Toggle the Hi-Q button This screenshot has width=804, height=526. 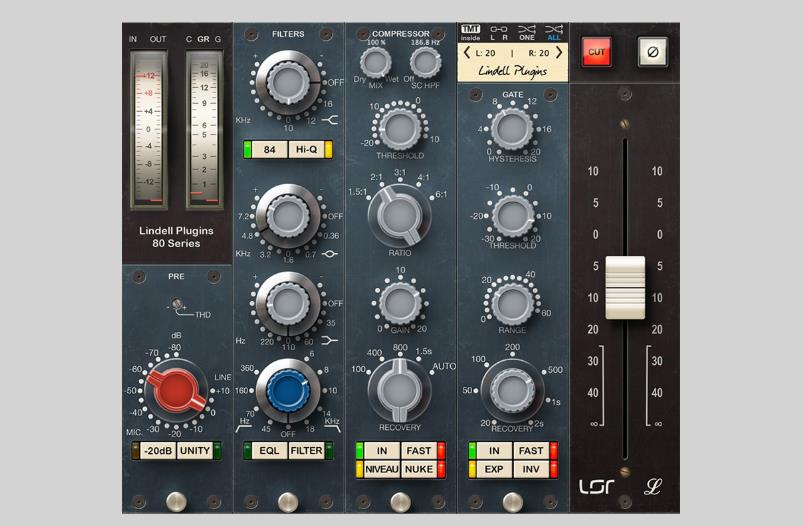coord(306,149)
